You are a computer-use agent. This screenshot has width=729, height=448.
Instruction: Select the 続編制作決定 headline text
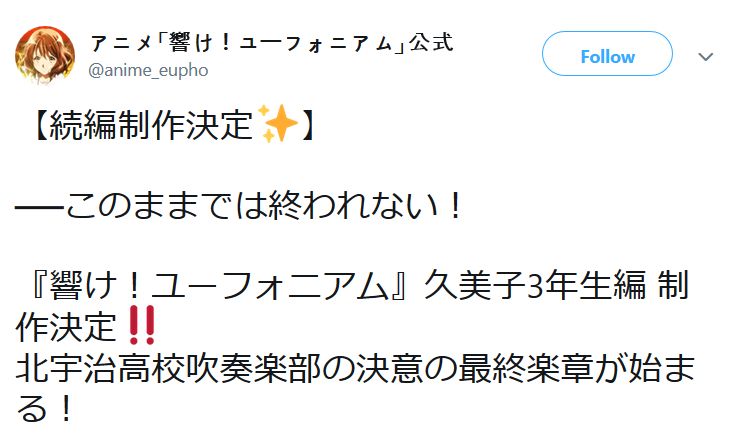[x=151, y=125]
